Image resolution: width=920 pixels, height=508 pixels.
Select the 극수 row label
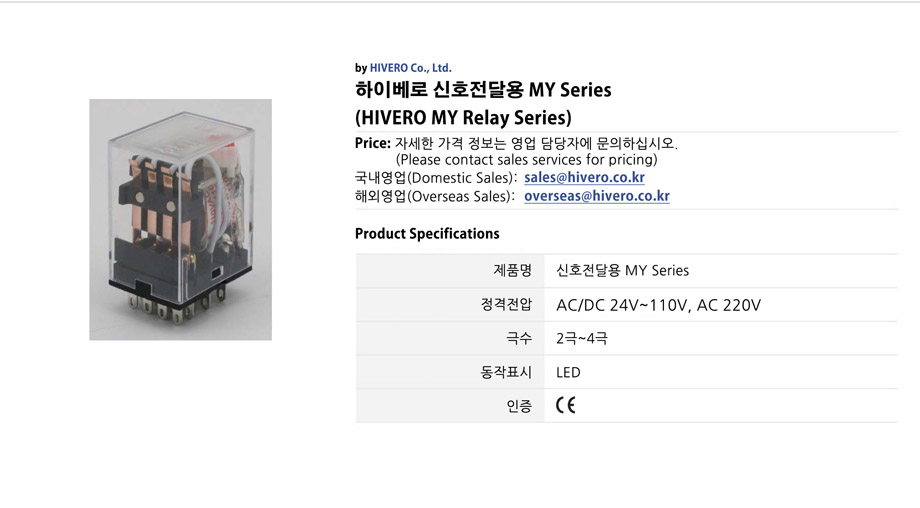coord(519,338)
